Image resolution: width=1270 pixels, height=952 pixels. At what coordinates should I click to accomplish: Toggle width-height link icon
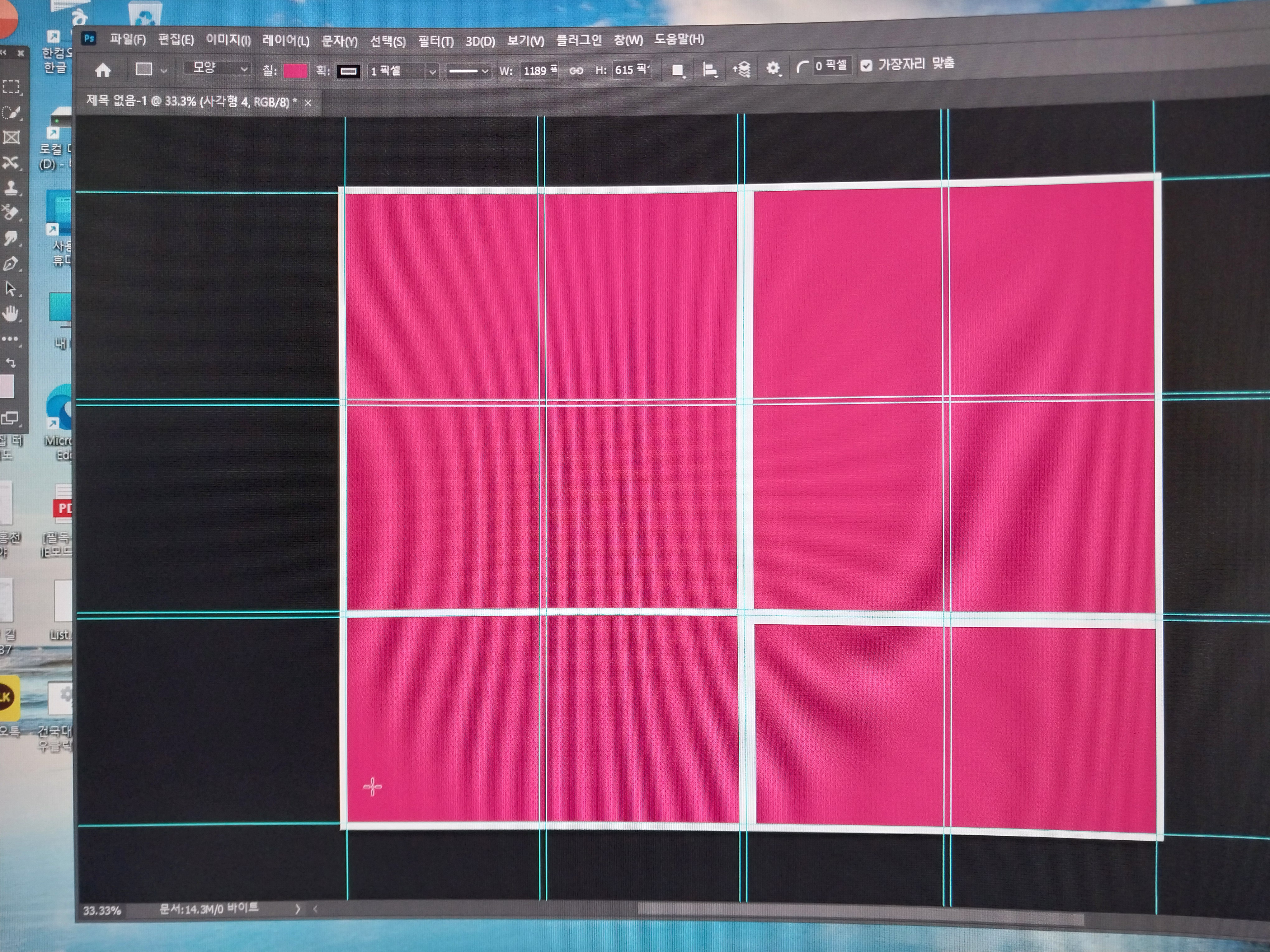(x=576, y=71)
